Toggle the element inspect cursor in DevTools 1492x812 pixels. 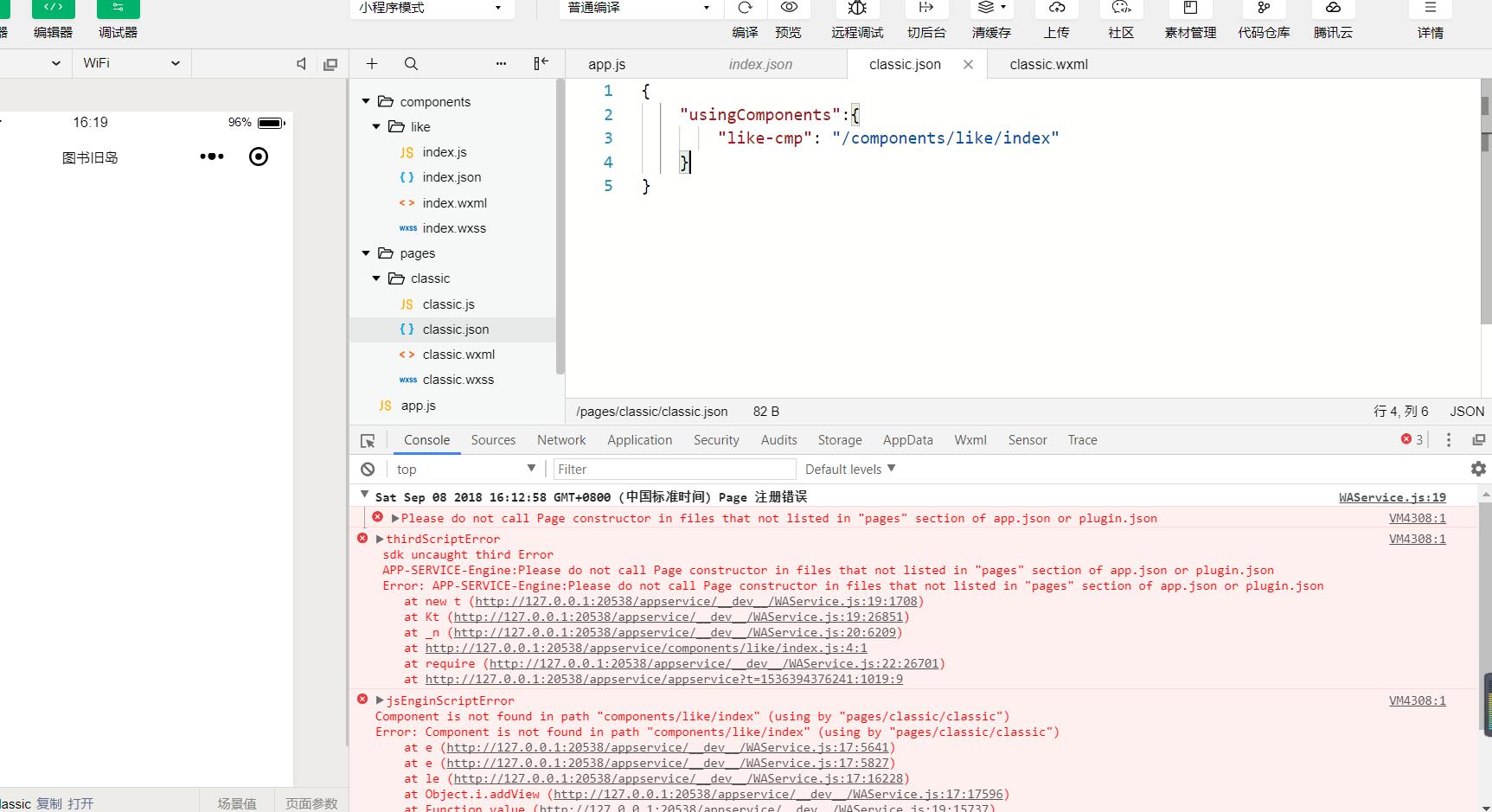pyautogui.click(x=368, y=440)
